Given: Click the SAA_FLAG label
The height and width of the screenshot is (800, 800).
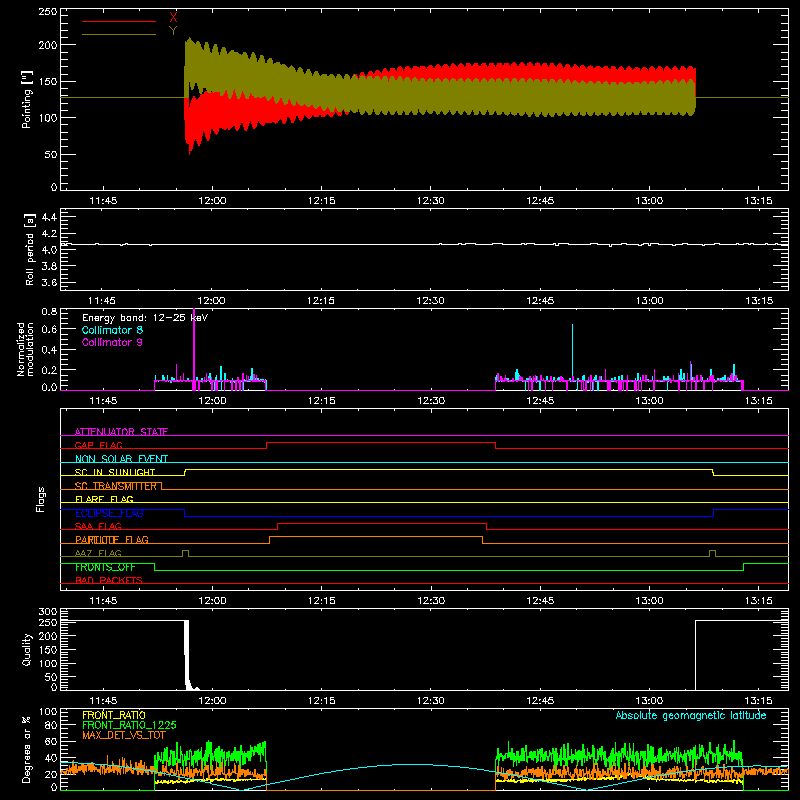Looking at the screenshot, I should 98,526.
